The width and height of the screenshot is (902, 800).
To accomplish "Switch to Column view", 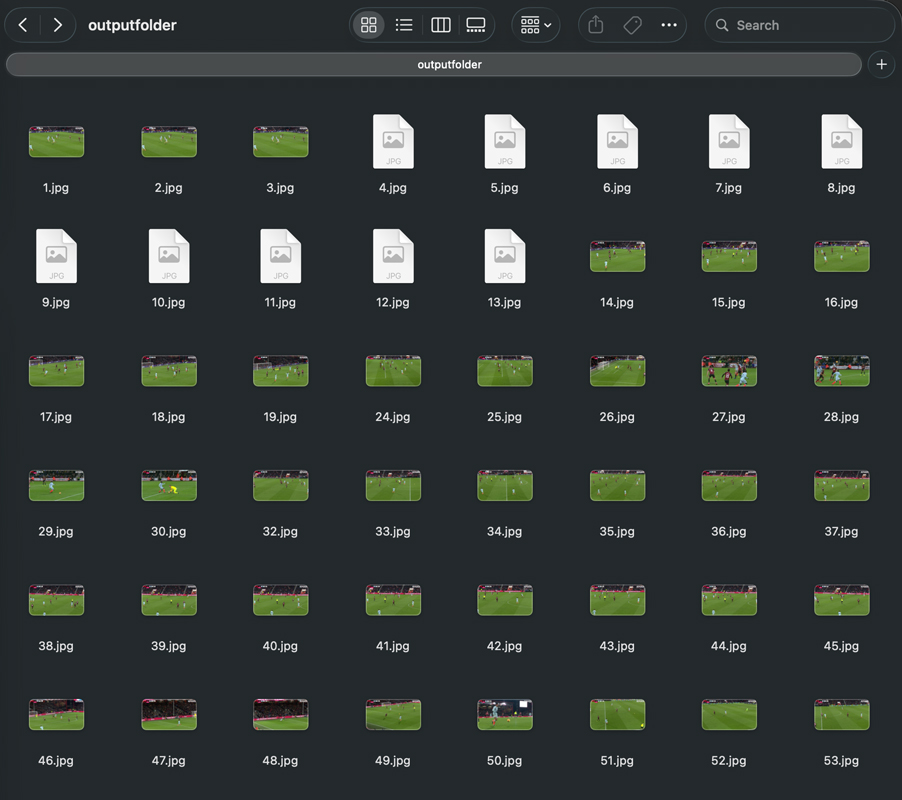I will (x=440, y=24).
